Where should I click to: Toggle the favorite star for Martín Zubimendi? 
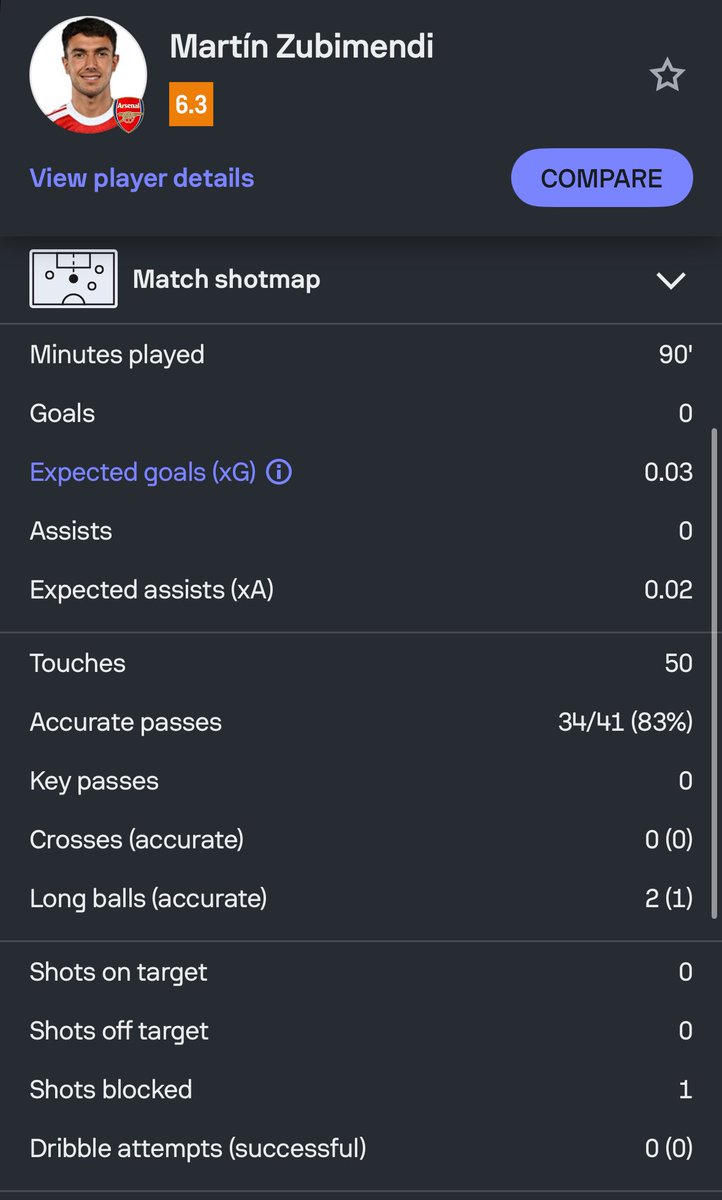[667, 75]
